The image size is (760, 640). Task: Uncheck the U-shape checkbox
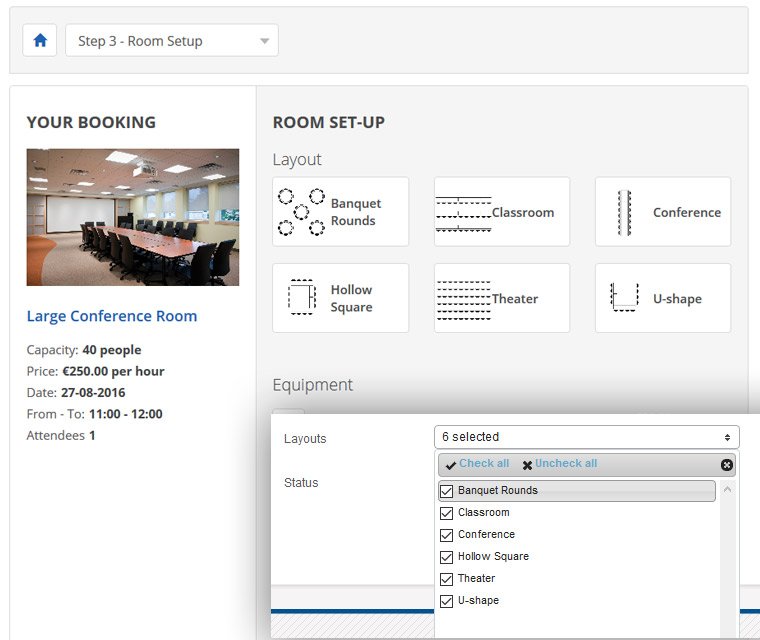446,601
